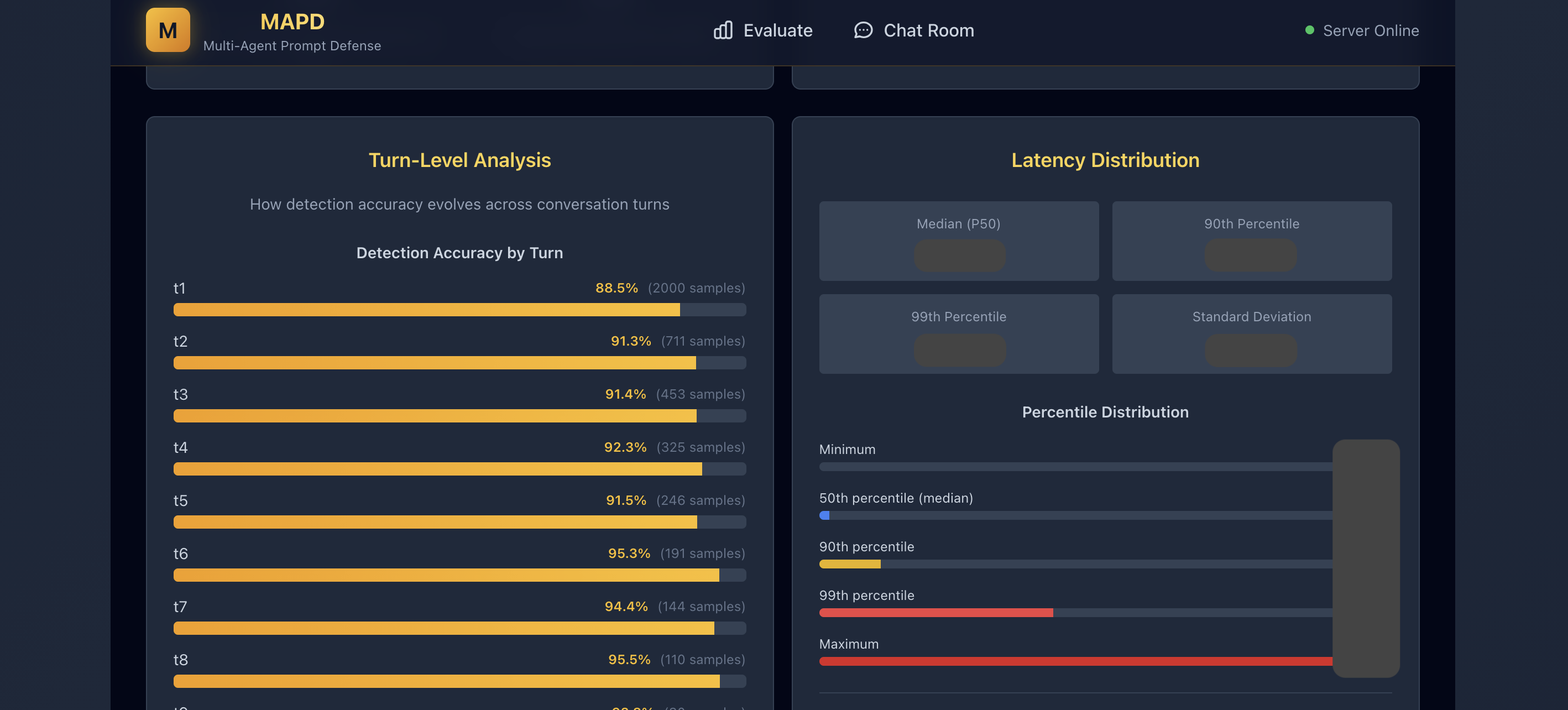1568x710 pixels.
Task: Click the MAPD title text
Action: [292, 22]
